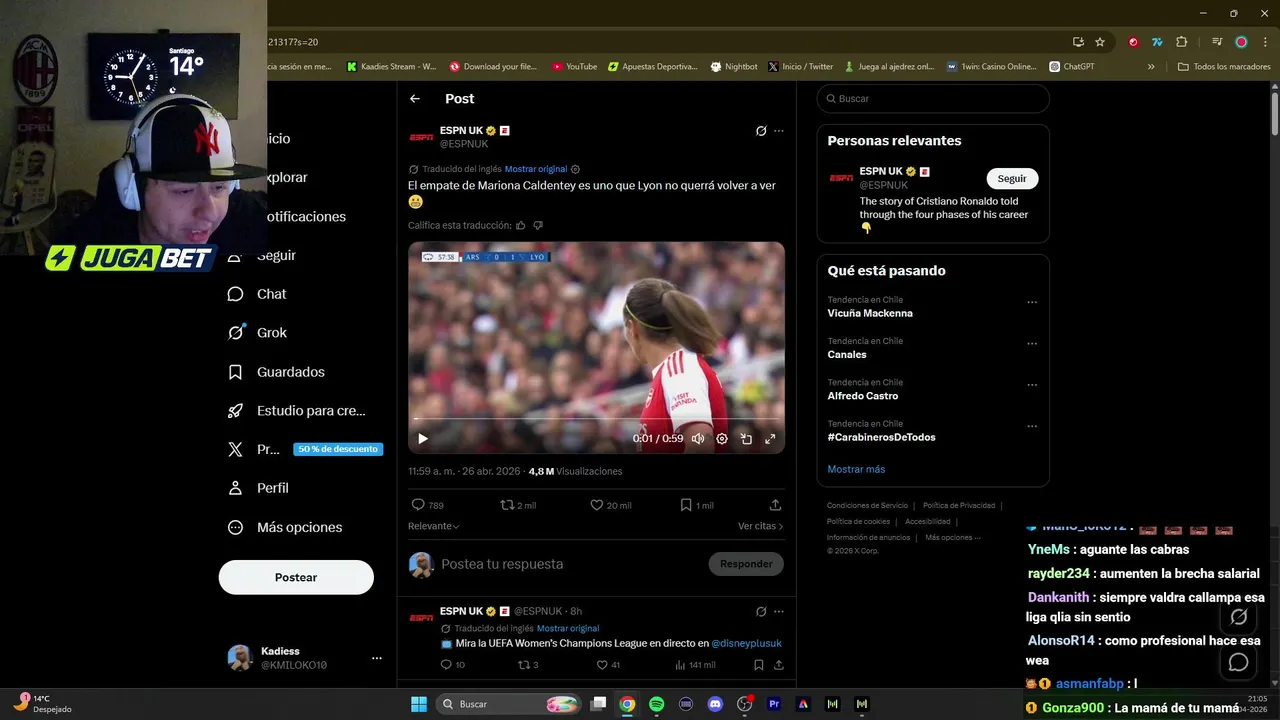Image resolution: width=1280 pixels, height=720 pixels.
Task: Bookmark this page with the star icon
Action: [1100, 42]
